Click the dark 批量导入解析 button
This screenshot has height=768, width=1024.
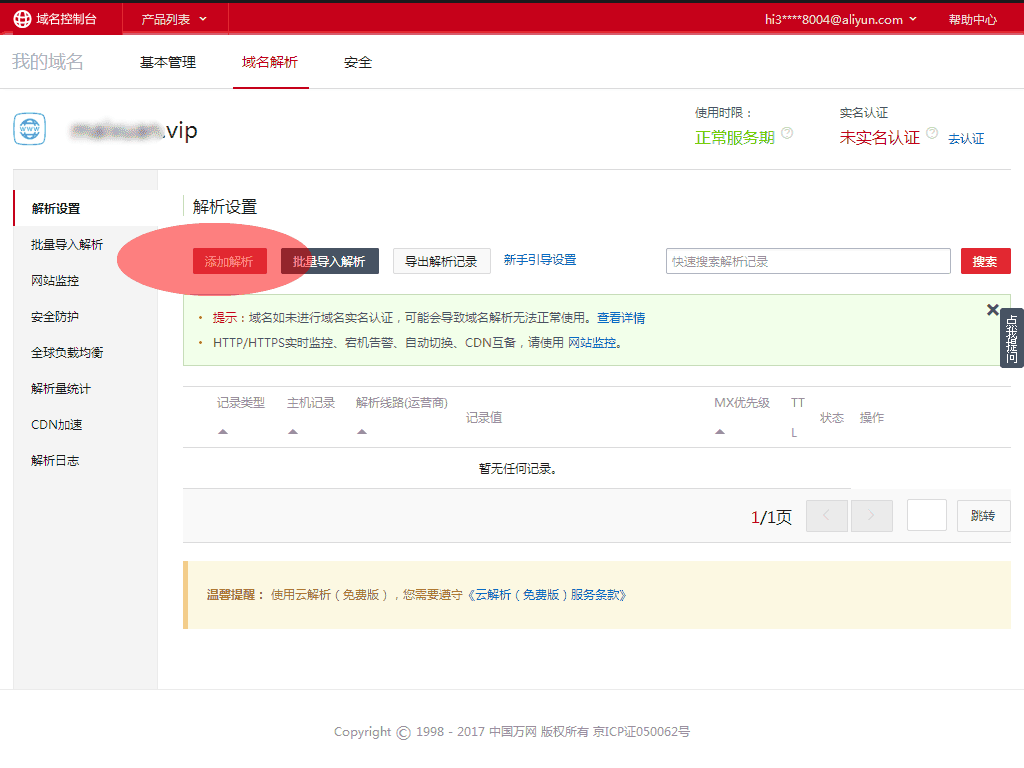[x=330, y=261]
